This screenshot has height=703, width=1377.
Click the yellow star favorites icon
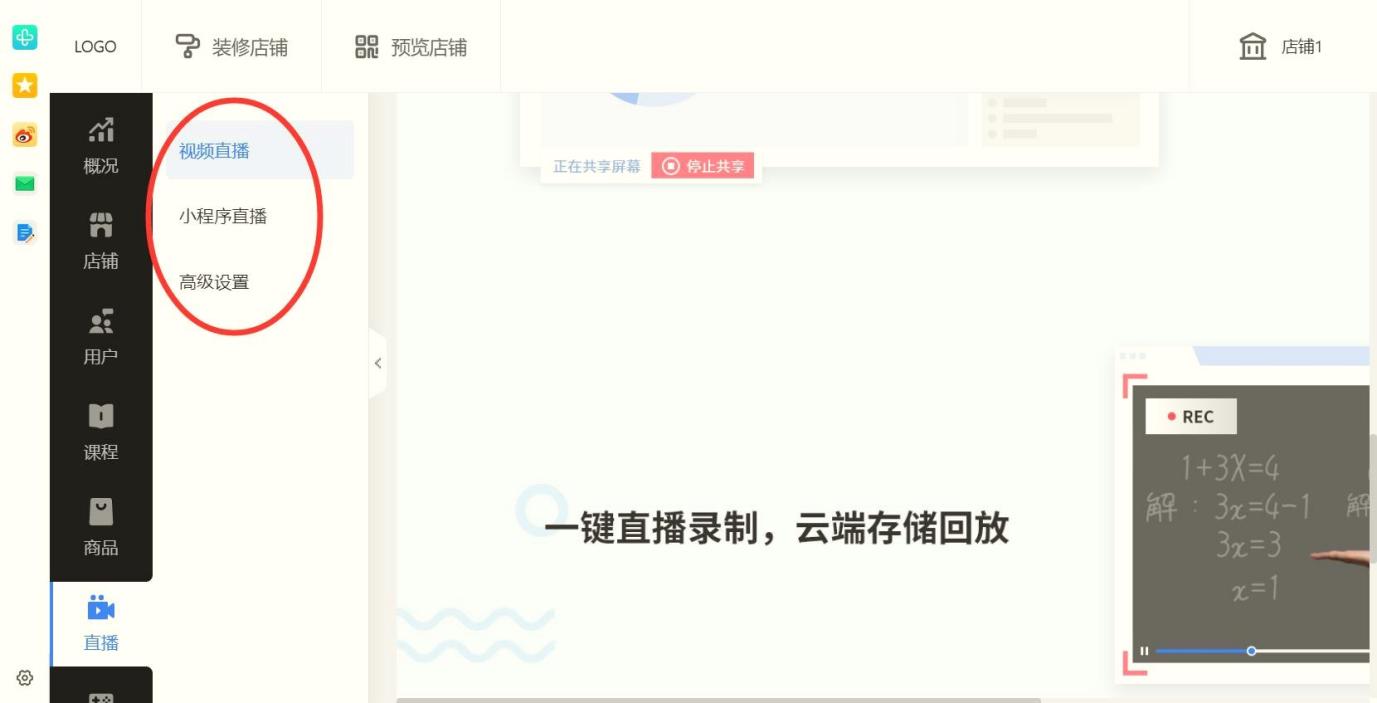pos(25,85)
